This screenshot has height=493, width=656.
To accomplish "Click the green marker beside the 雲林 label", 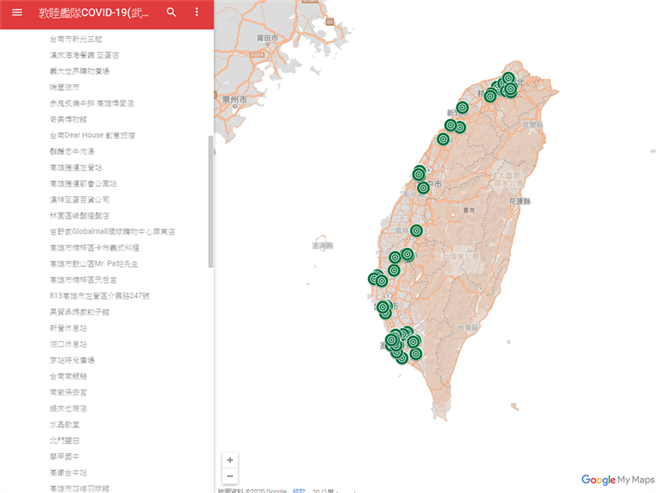I will 416,231.
